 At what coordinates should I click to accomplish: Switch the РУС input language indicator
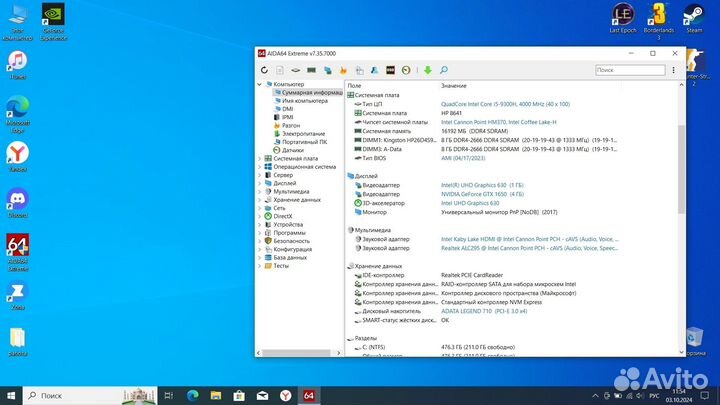tap(654, 395)
